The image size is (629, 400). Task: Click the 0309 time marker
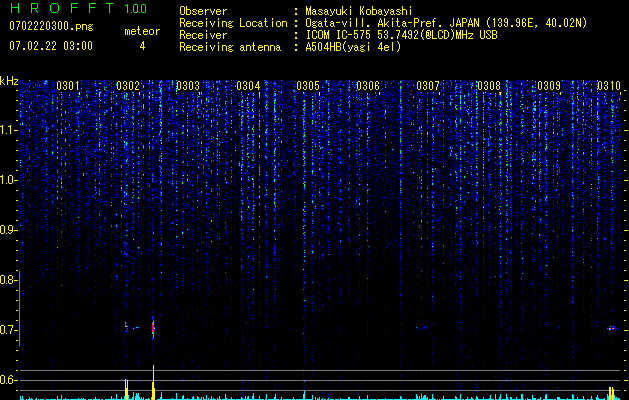coord(549,85)
